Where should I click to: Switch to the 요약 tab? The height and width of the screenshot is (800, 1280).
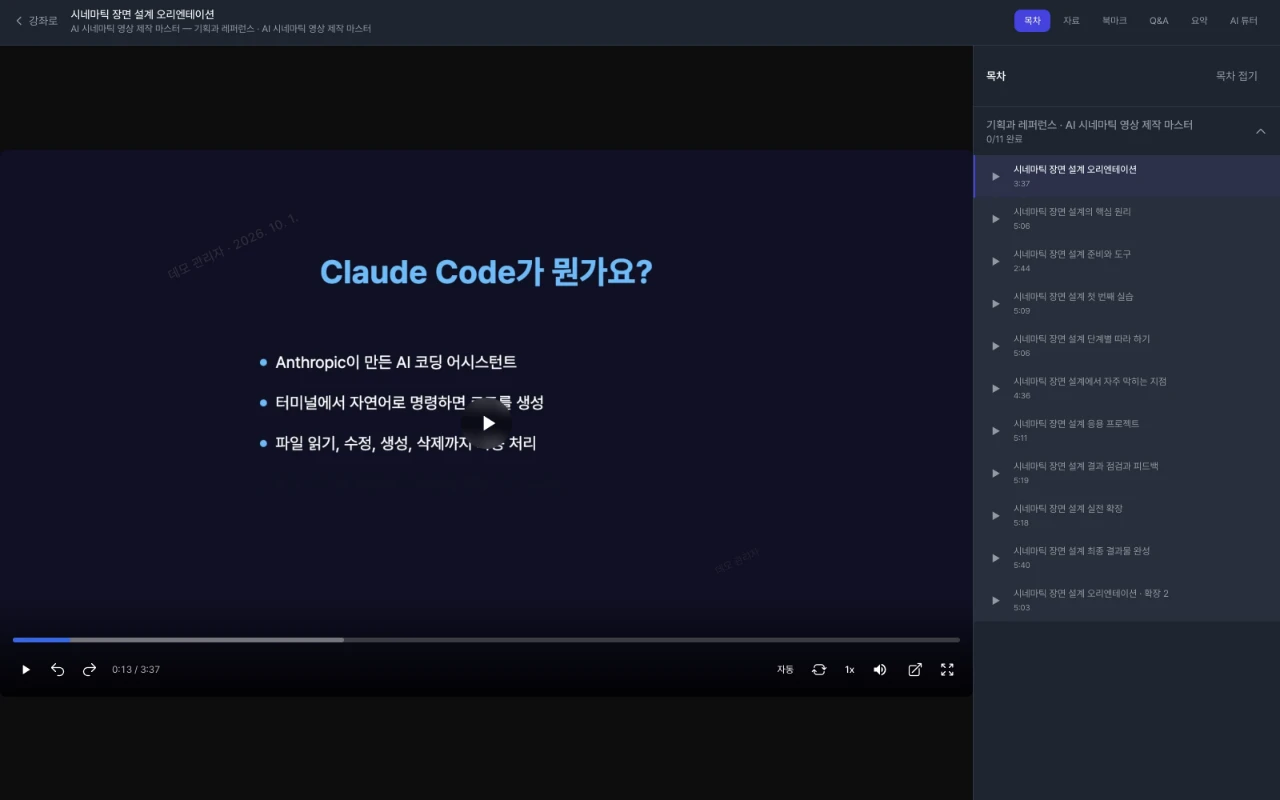pyautogui.click(x=1199, y=21)
